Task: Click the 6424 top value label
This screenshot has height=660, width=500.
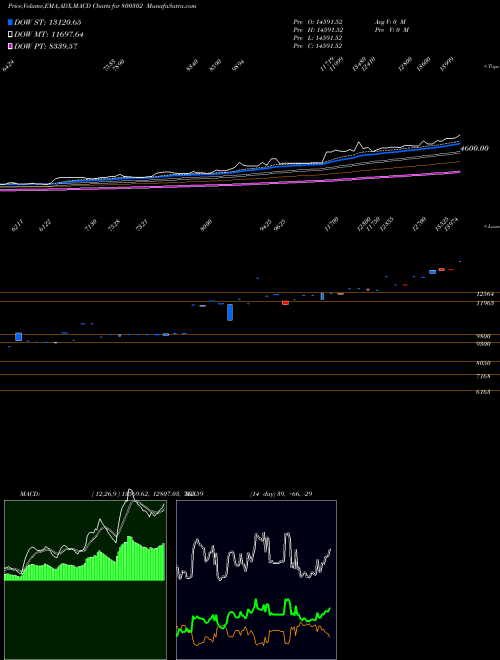Action: tap(8, 66)
